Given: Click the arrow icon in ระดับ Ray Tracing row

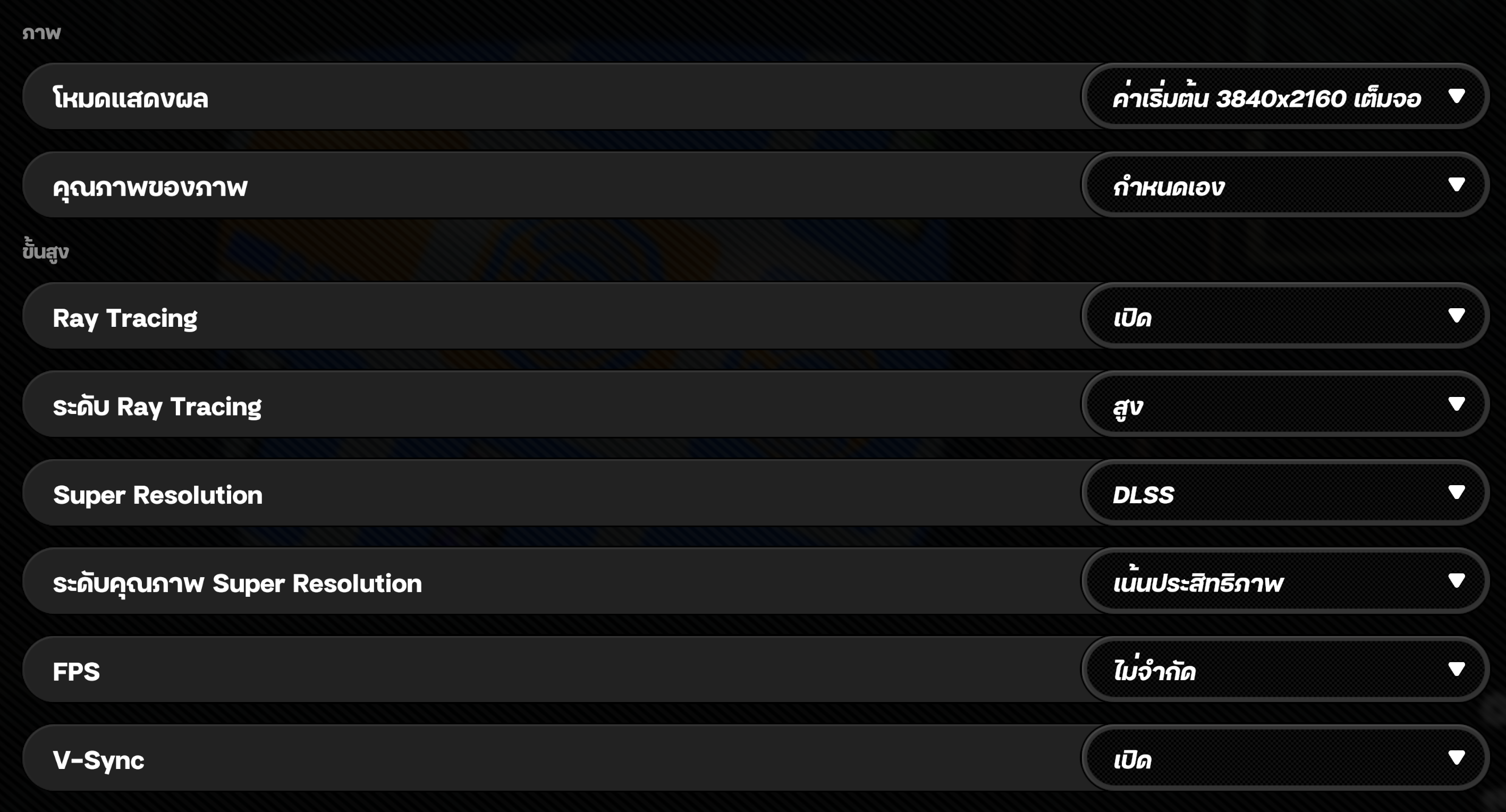Looking at the screenshot, I should (x=1456, y=404).
